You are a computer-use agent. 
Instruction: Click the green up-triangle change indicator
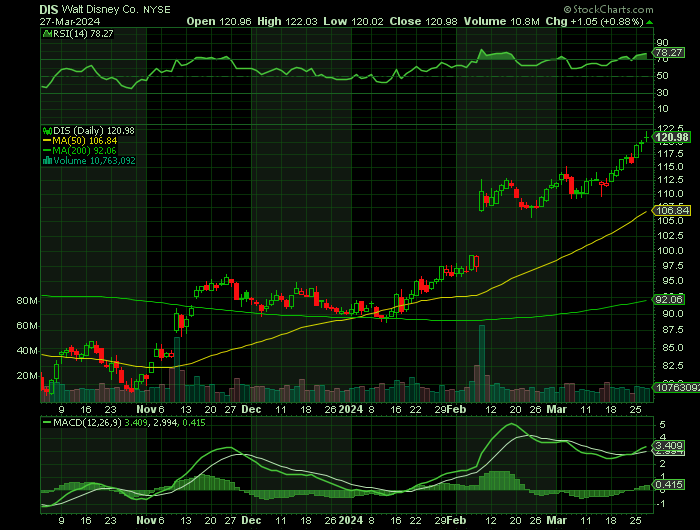[x=649, y=21]
